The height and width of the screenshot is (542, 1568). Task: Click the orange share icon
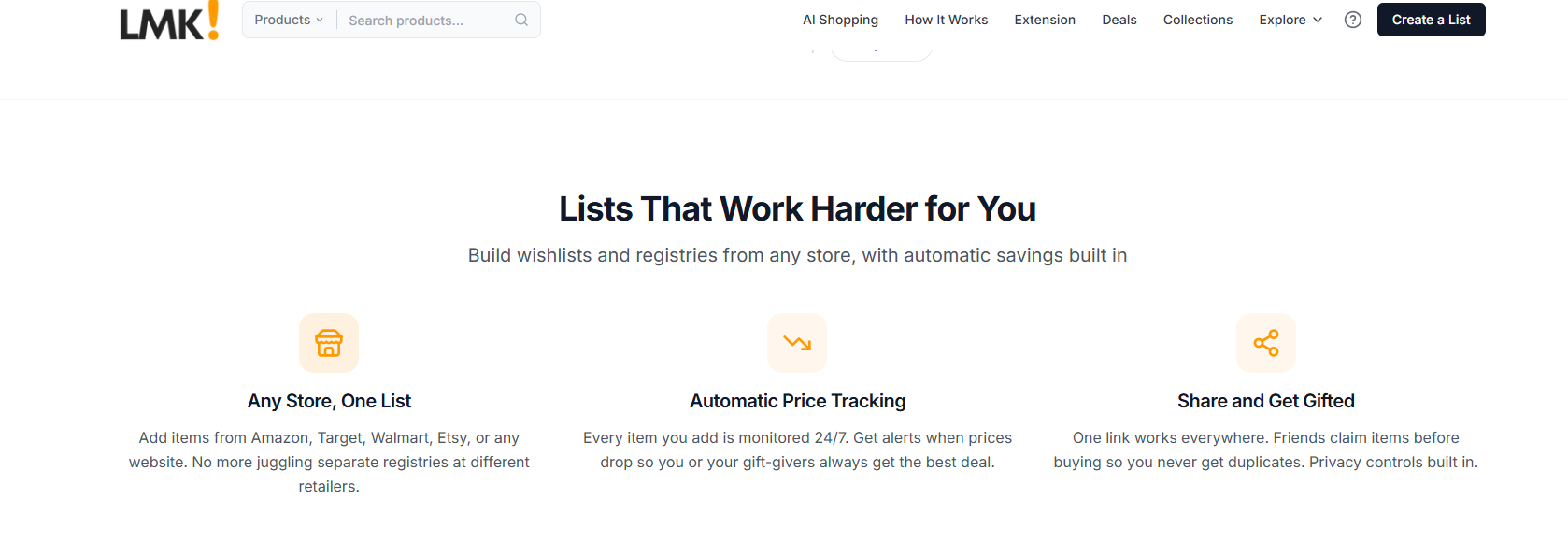pyautogui.click(x=1266, y=343)
